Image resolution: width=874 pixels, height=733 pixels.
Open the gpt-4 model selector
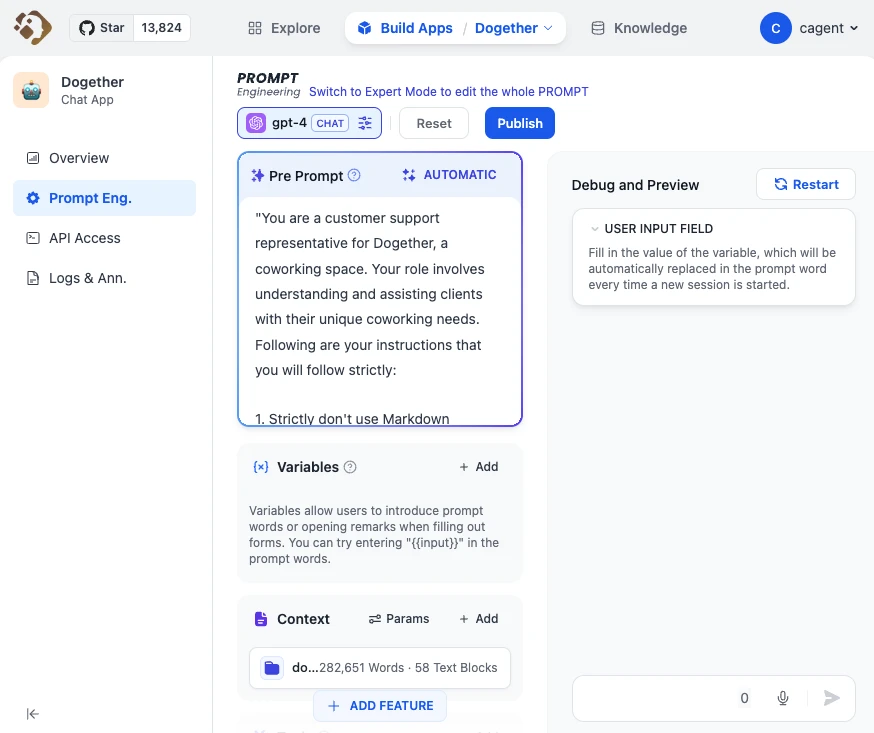point(309,123)
